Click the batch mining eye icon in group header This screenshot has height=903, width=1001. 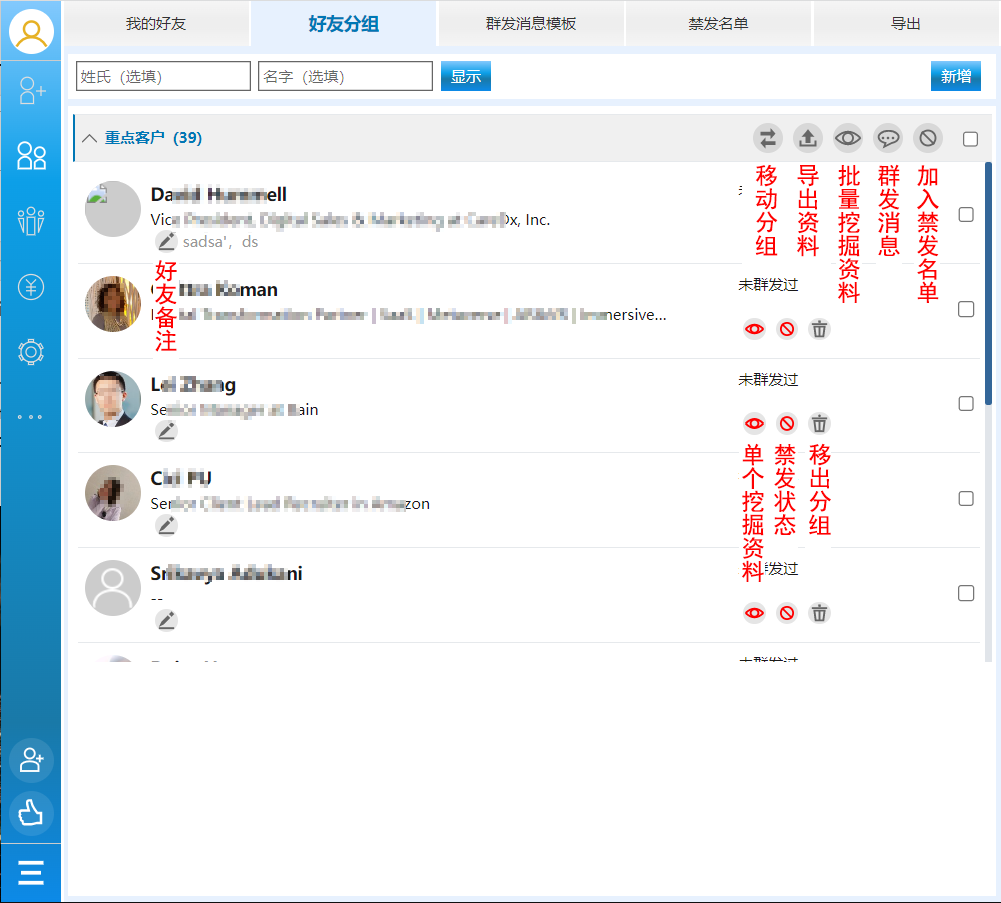click(848, 138)
